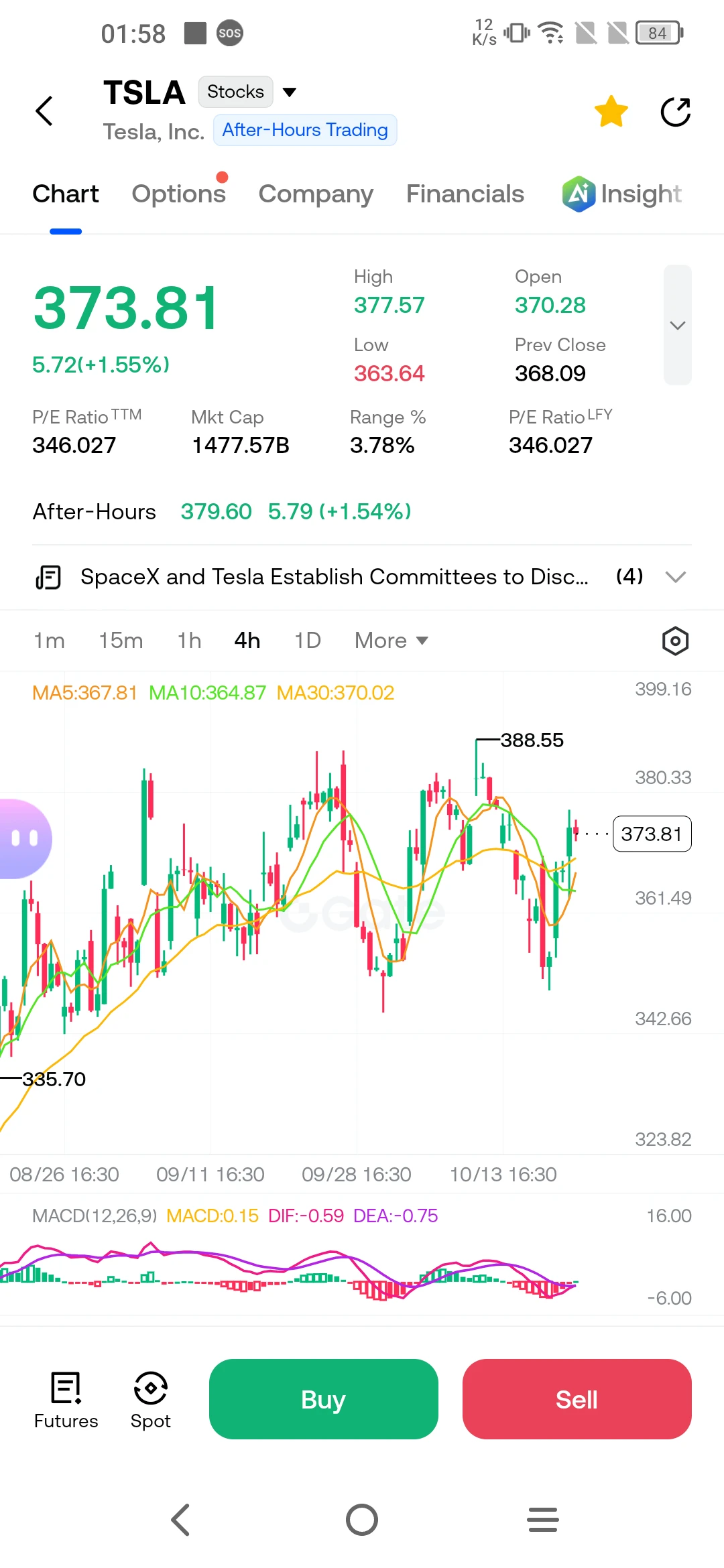Select the 15m chart interval
This screenshot has height=1568, width=724.
pos(121,641)
